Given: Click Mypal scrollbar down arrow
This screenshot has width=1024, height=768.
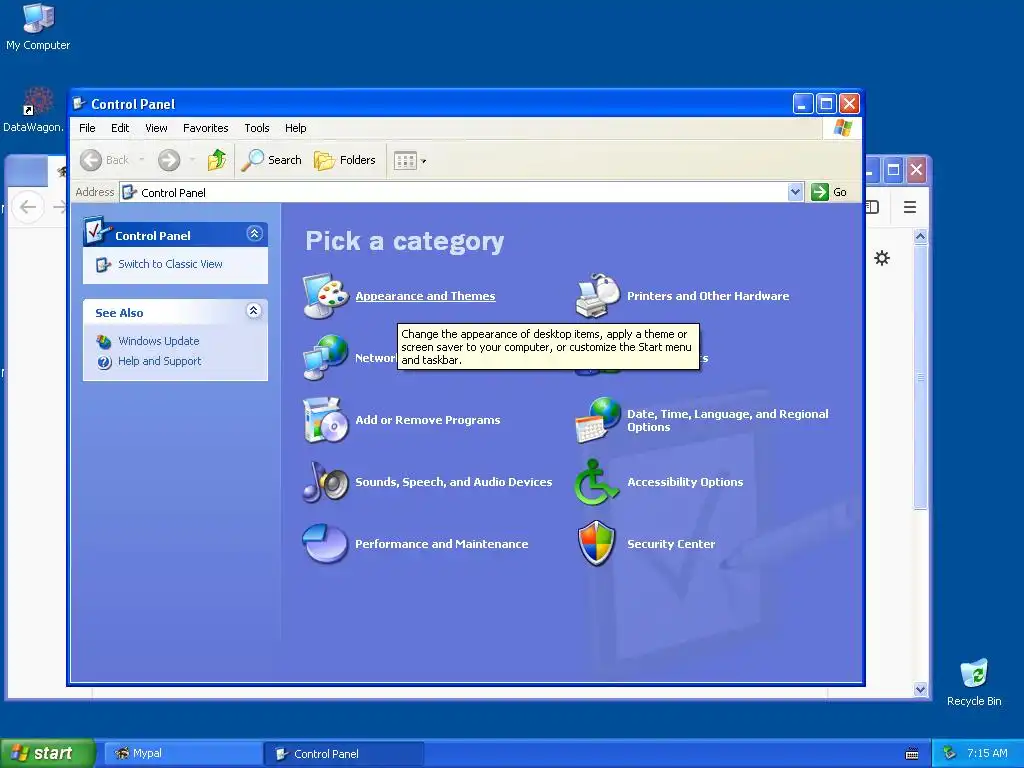Looking at the screenshot, I should pos(920,689).
